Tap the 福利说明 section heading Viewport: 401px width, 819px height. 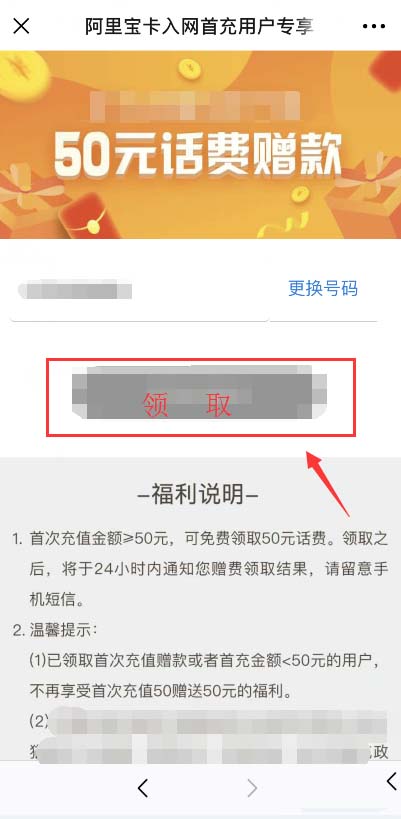point(197,494)
